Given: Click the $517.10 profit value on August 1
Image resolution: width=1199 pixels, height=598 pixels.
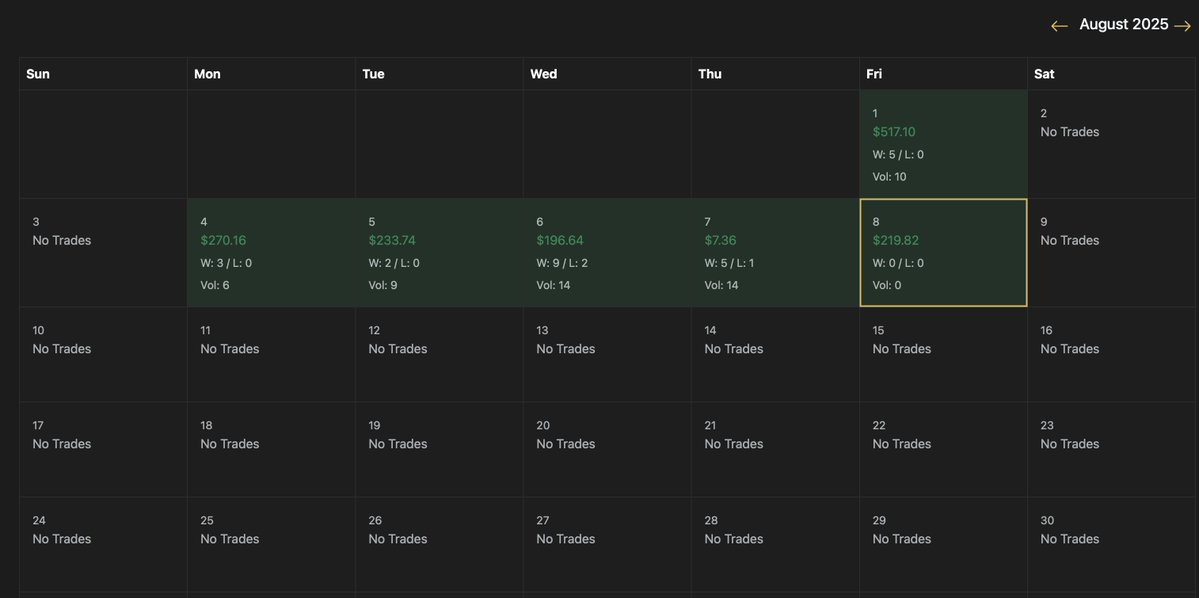Looking at the screenshot, I should pos(893,130).
